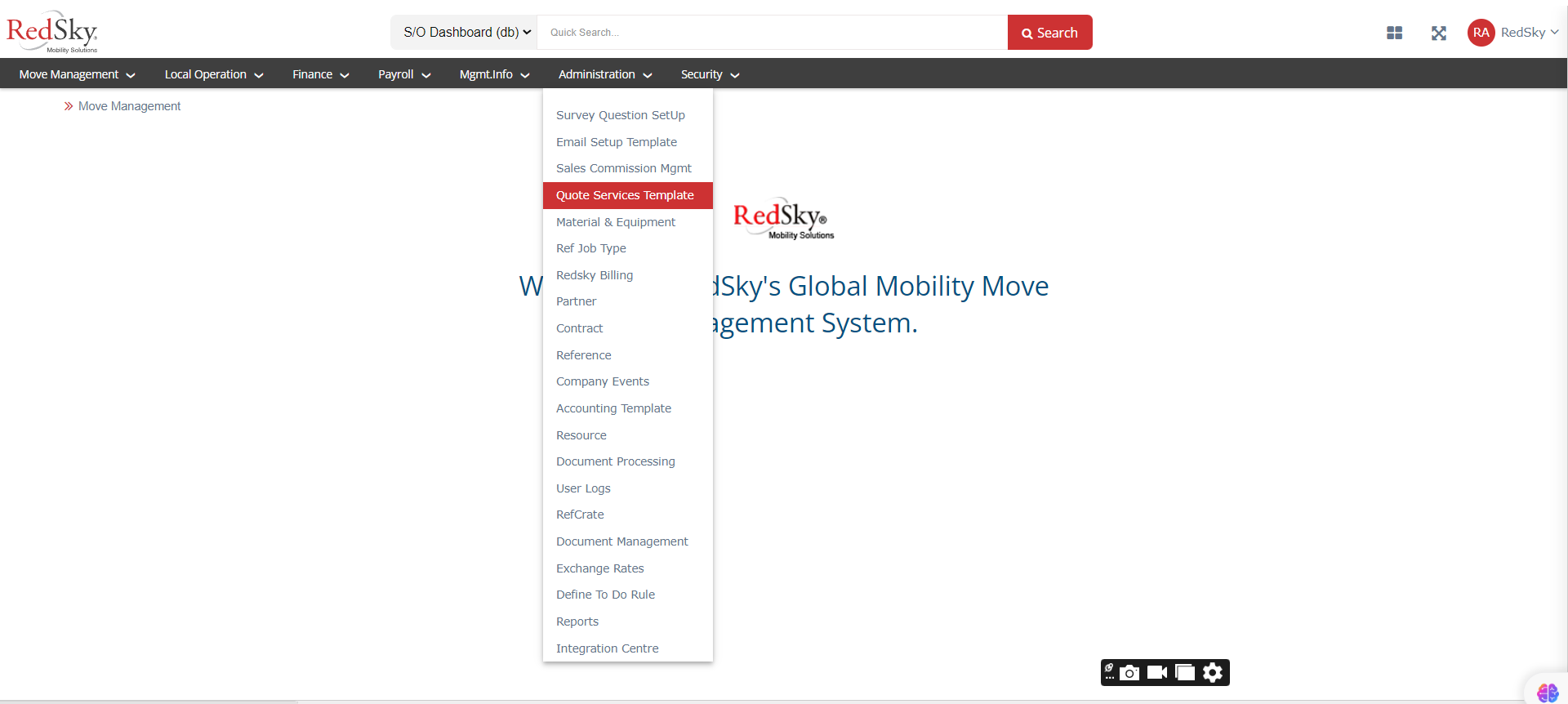Screen dimensions: 1568x704
Task: Click the centered RedSky Mobility Solutions logo
Action: coord(783,218)
